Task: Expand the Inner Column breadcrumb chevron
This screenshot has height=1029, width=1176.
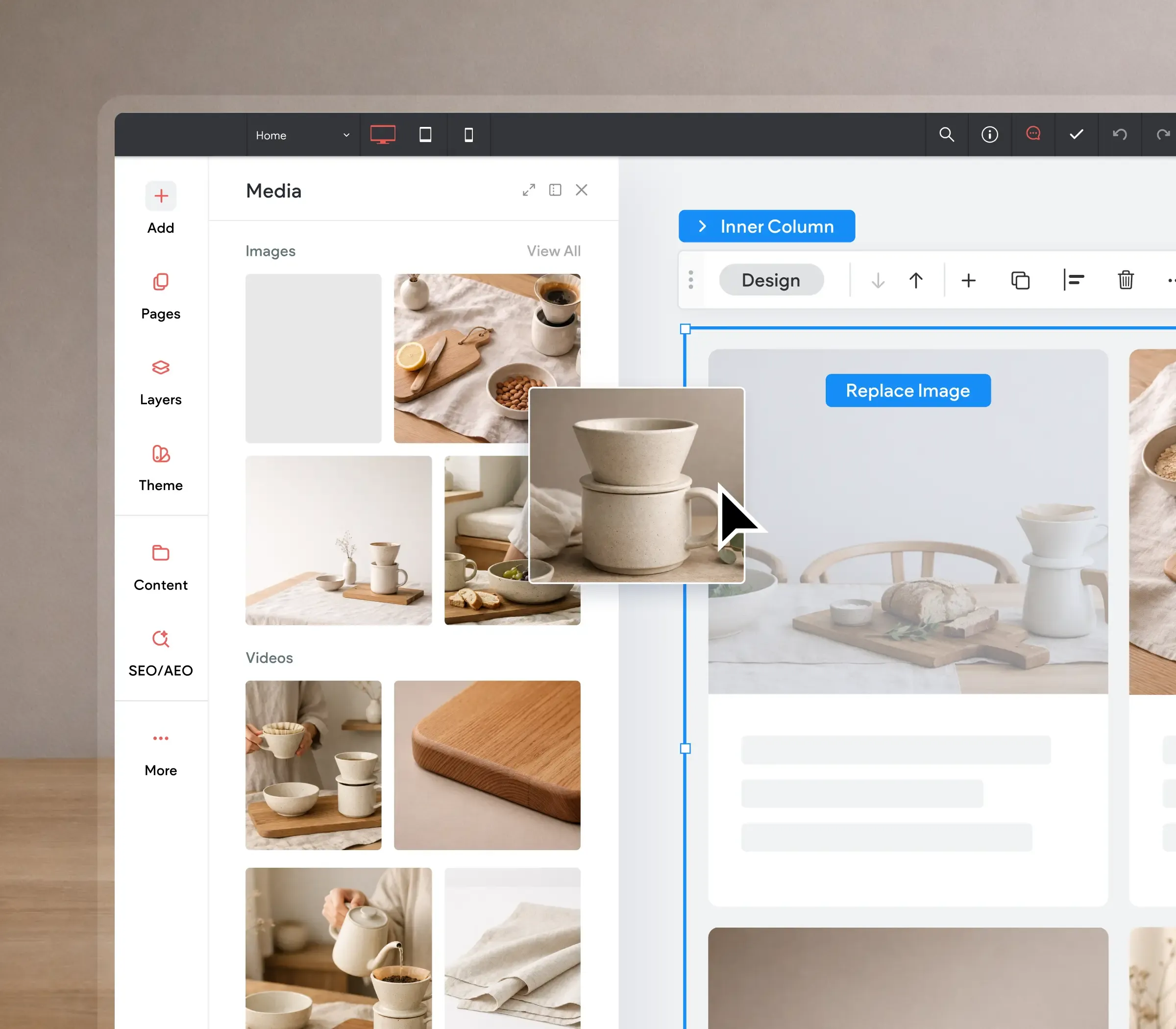Action: [702, 226]
